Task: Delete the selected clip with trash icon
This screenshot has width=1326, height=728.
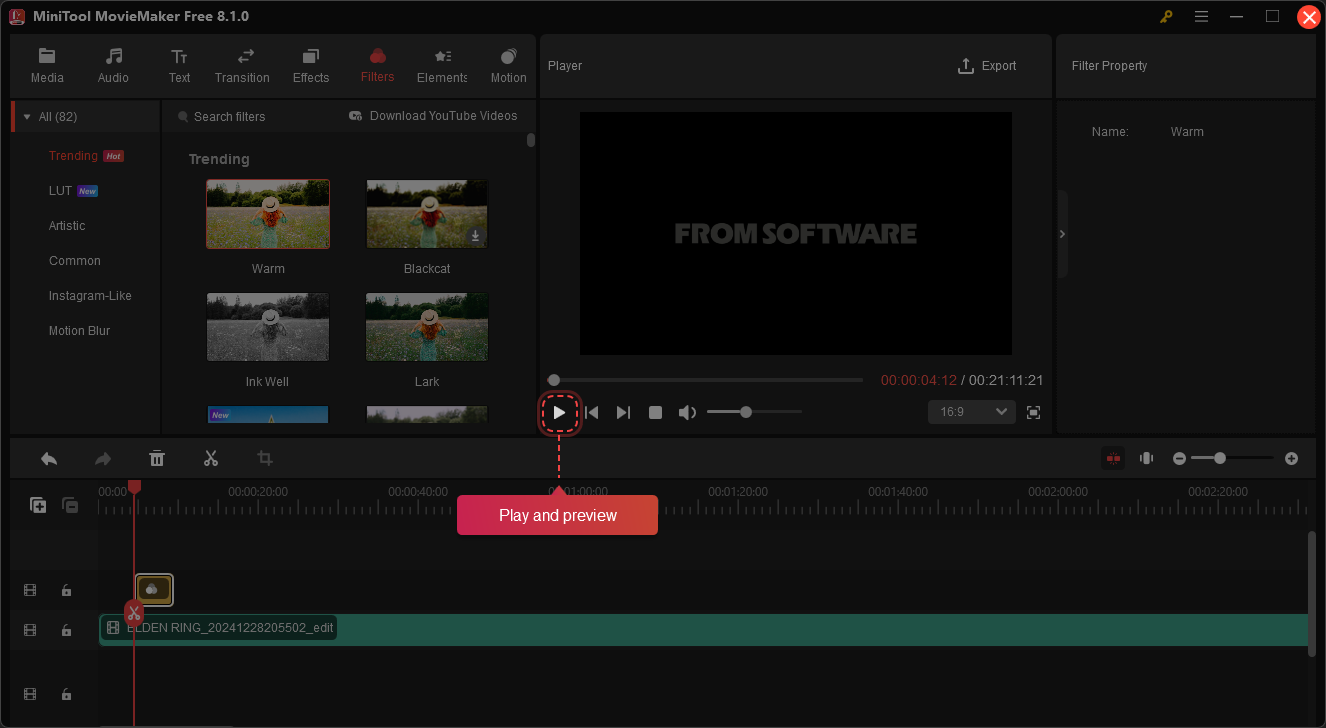Action: pyautogui.click(x=157, y=458)
